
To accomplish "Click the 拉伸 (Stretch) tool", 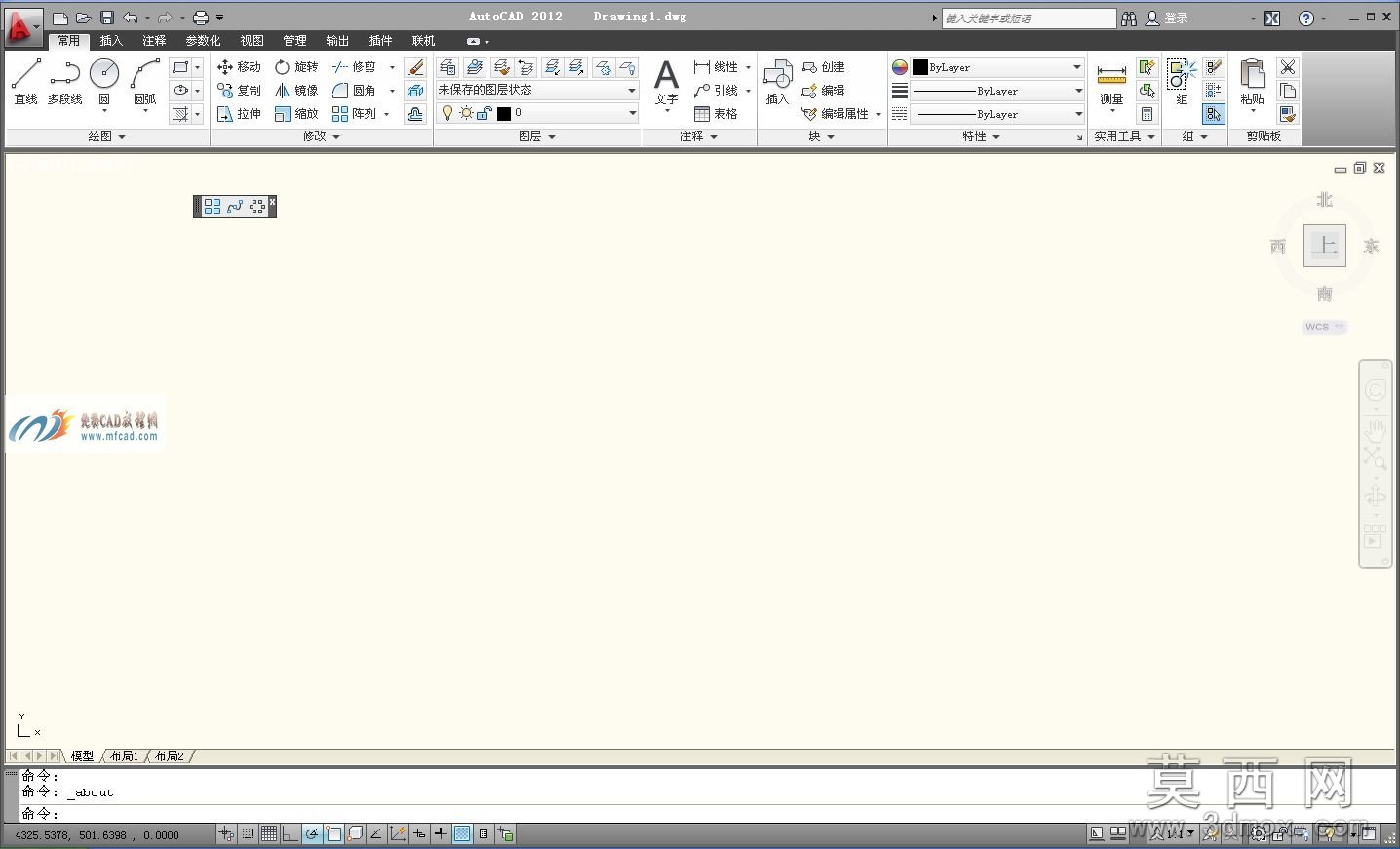I will [x=239, y=114].
